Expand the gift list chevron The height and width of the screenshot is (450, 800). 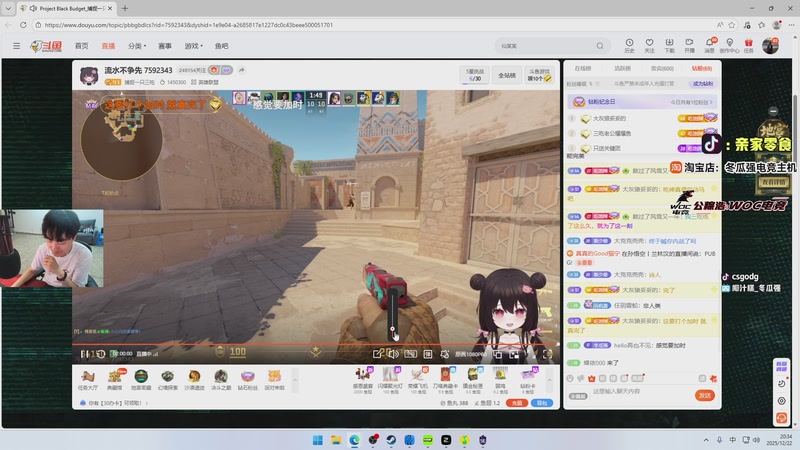[549, 380]
